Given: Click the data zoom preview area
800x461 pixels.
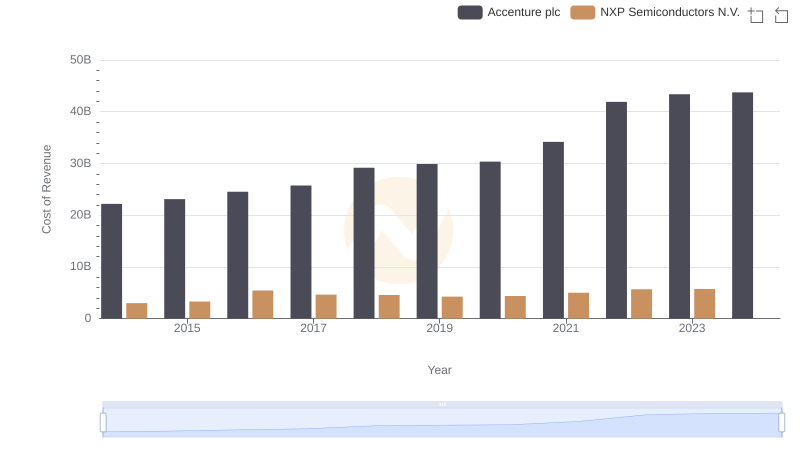Looking at the screenshot, I should click(442, 423).
